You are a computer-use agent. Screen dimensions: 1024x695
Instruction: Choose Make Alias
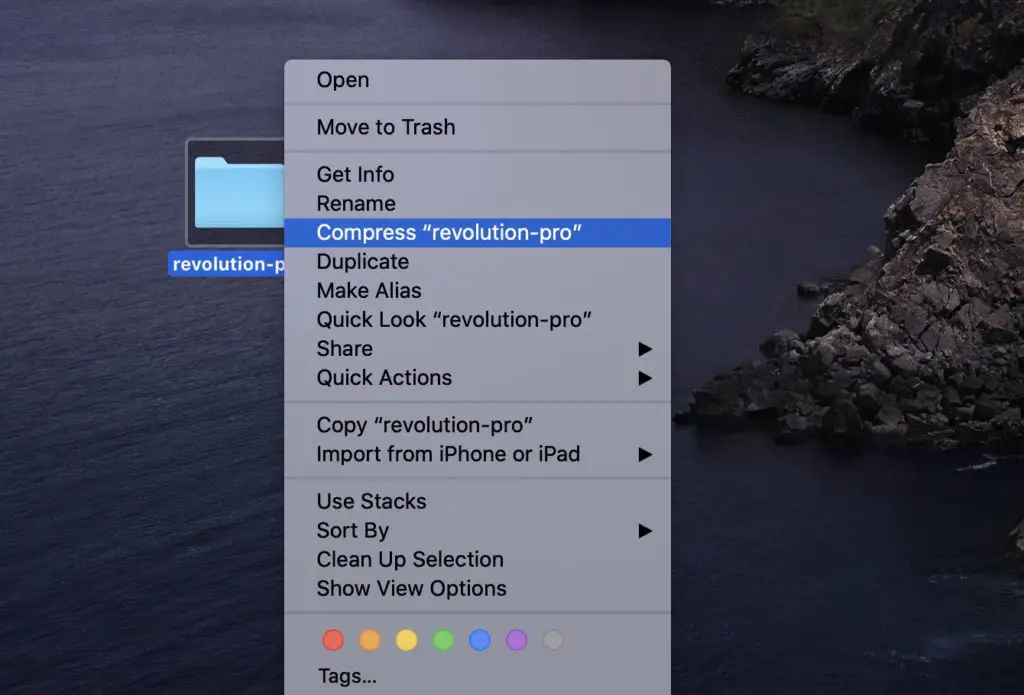(x=370, y=290)
